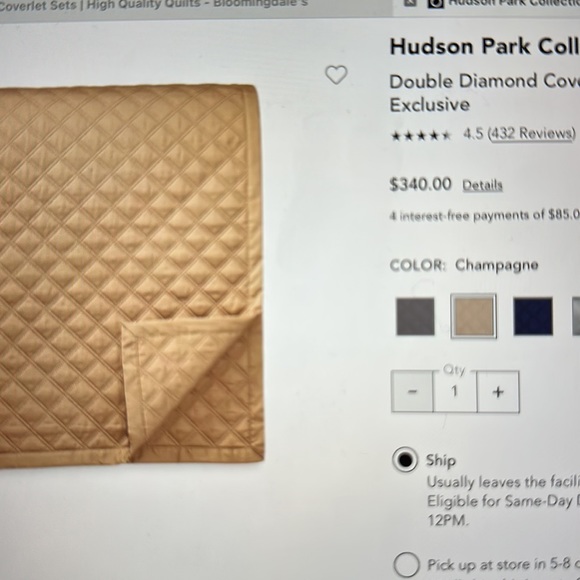Pick the gray color swatch
Viewport: 580px width, 580px height.
coord(415,317)
